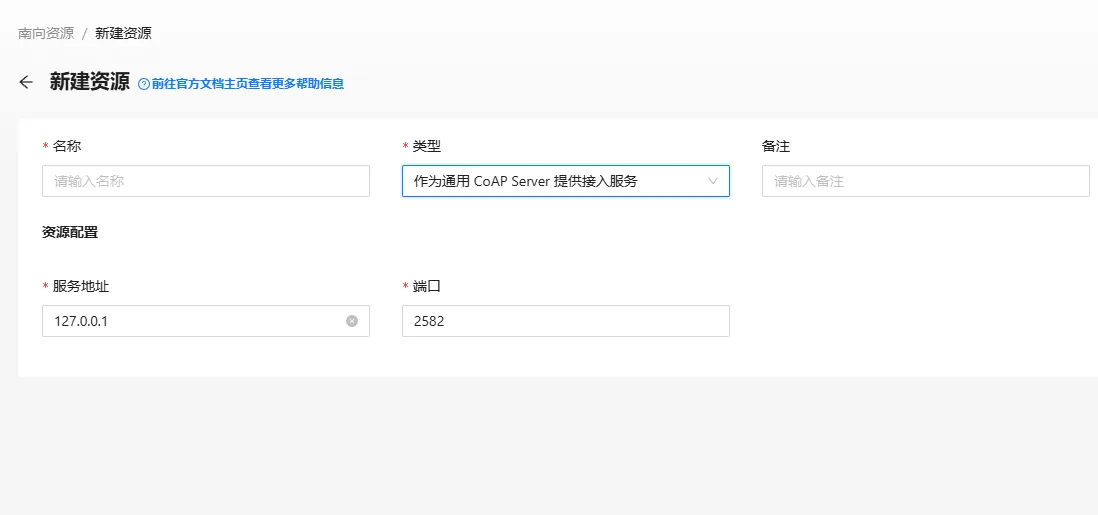Go to 南向资源 breadcrumb
1098x515 pixels.
point(46,33)
